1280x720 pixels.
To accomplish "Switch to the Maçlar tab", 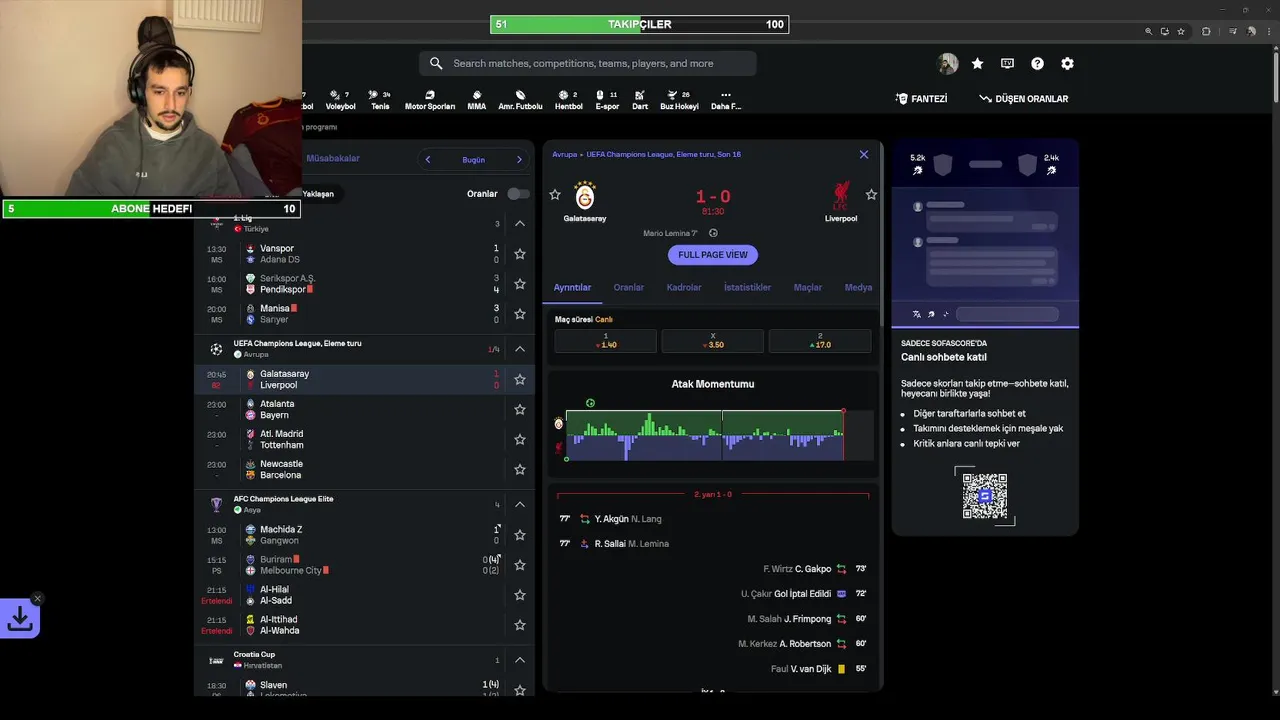I will tap(808, 287).
